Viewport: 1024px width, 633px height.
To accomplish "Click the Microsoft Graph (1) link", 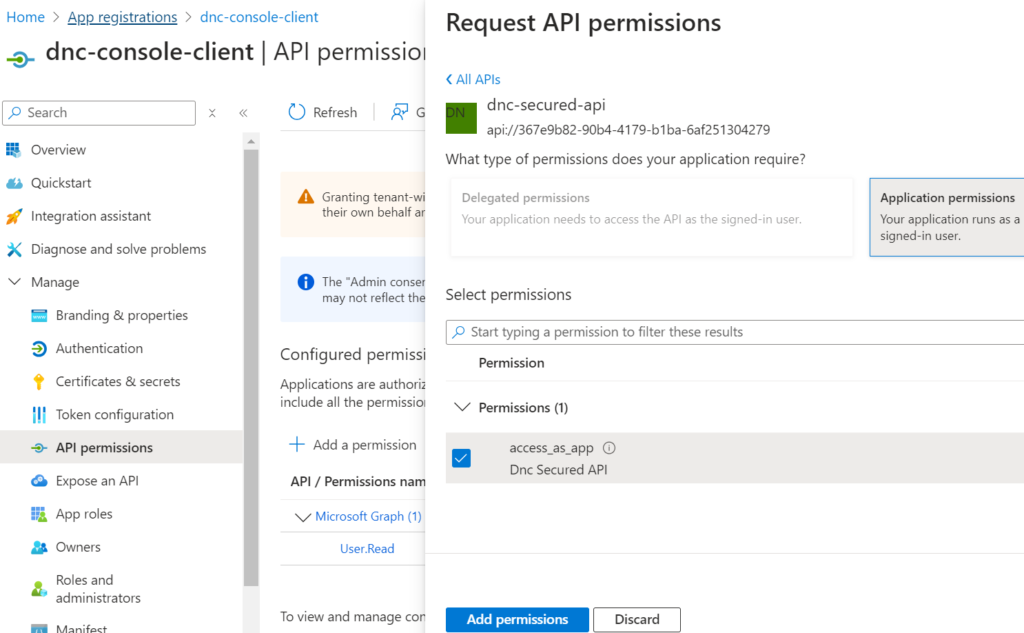I will [368, 517].
